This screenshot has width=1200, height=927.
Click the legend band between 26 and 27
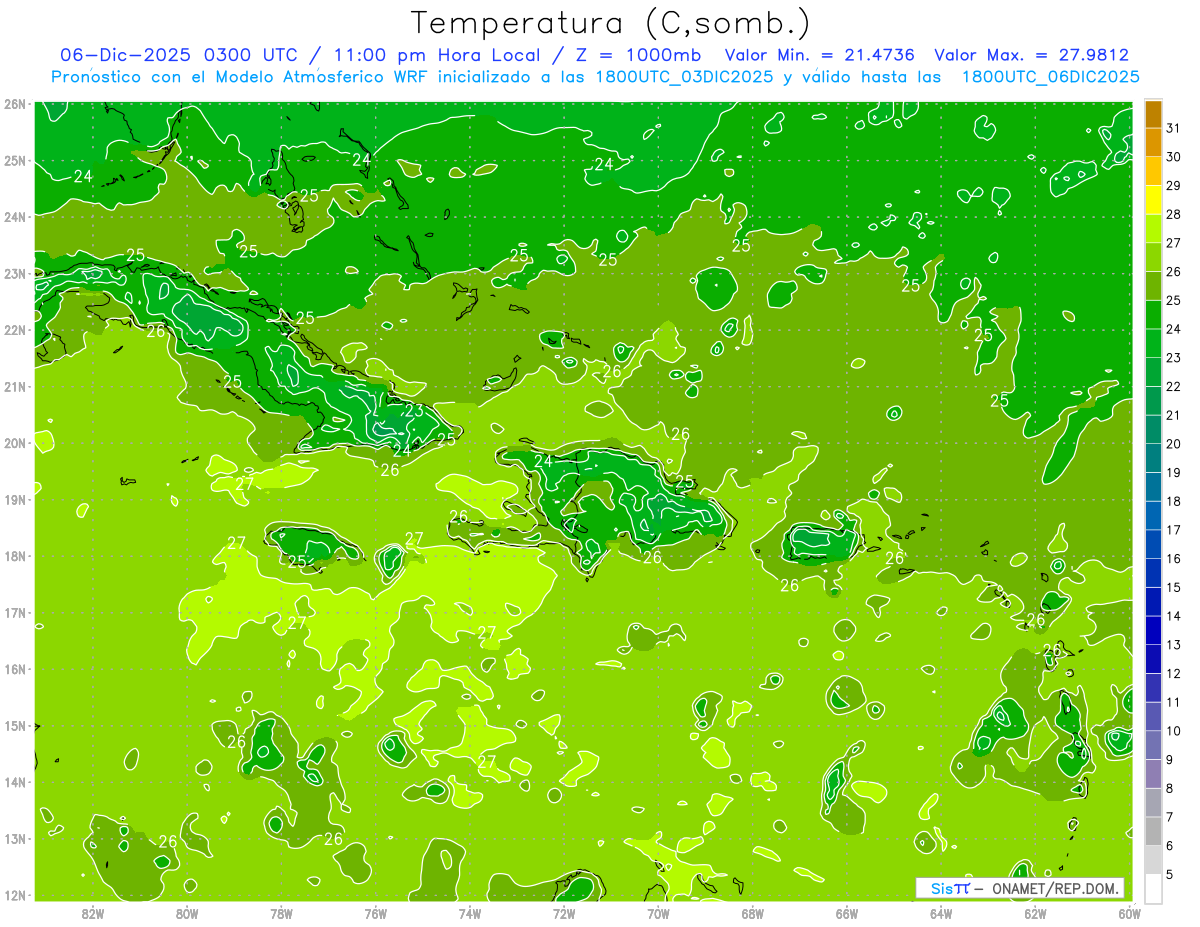pyautogui.click(x=1153, y=257)
